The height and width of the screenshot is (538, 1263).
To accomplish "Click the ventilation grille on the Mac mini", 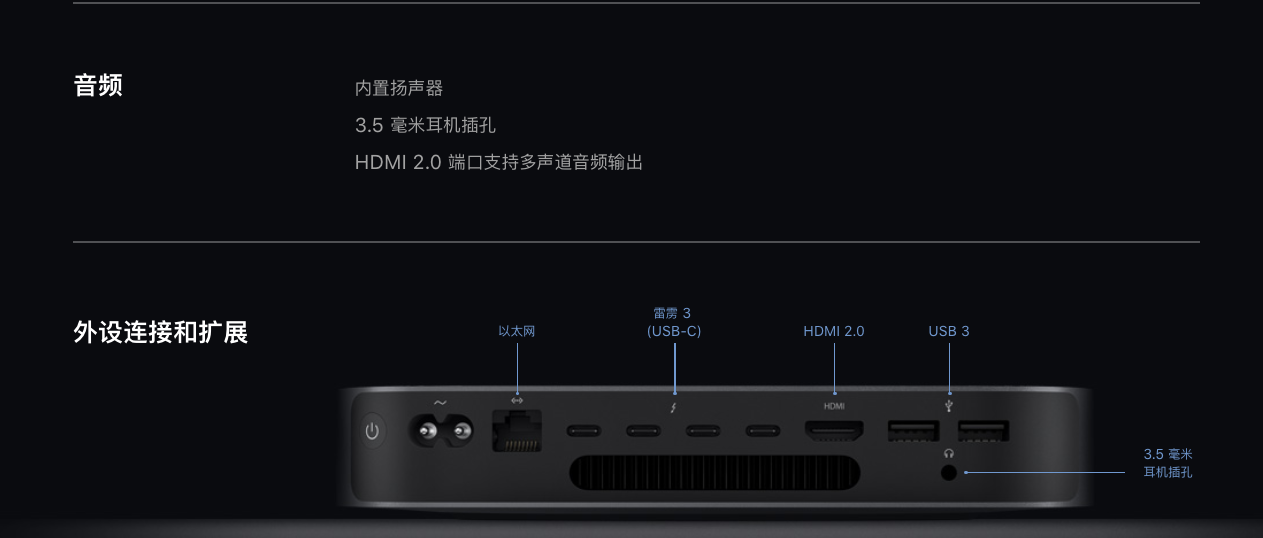I will coord(715,475).
